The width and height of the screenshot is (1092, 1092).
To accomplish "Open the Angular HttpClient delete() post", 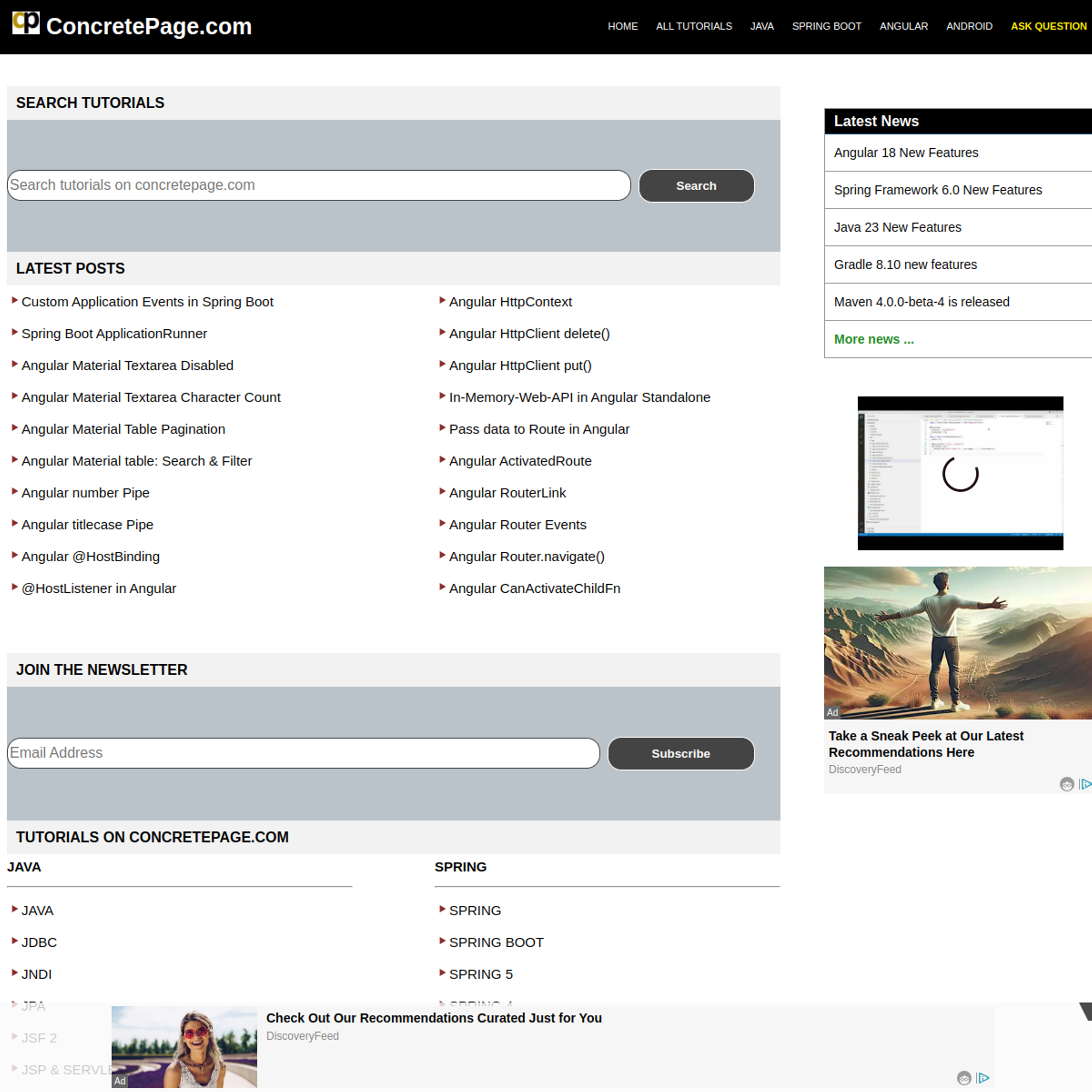I will click(x=529, y=334).
